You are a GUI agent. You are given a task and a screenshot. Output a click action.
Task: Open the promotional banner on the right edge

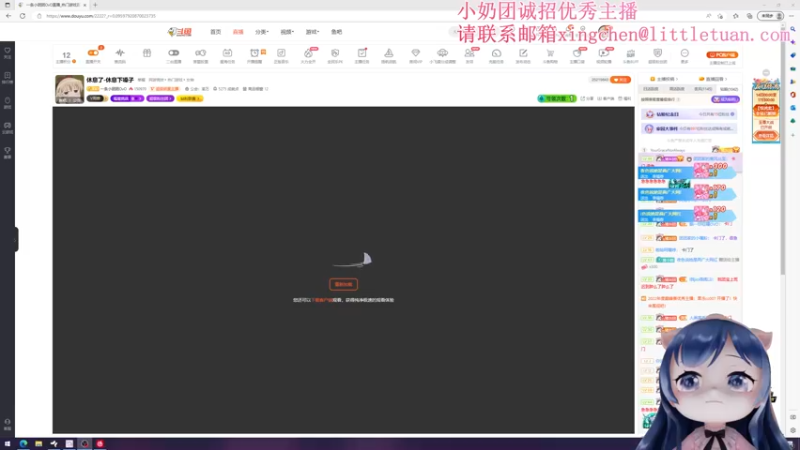coord(766,111)
